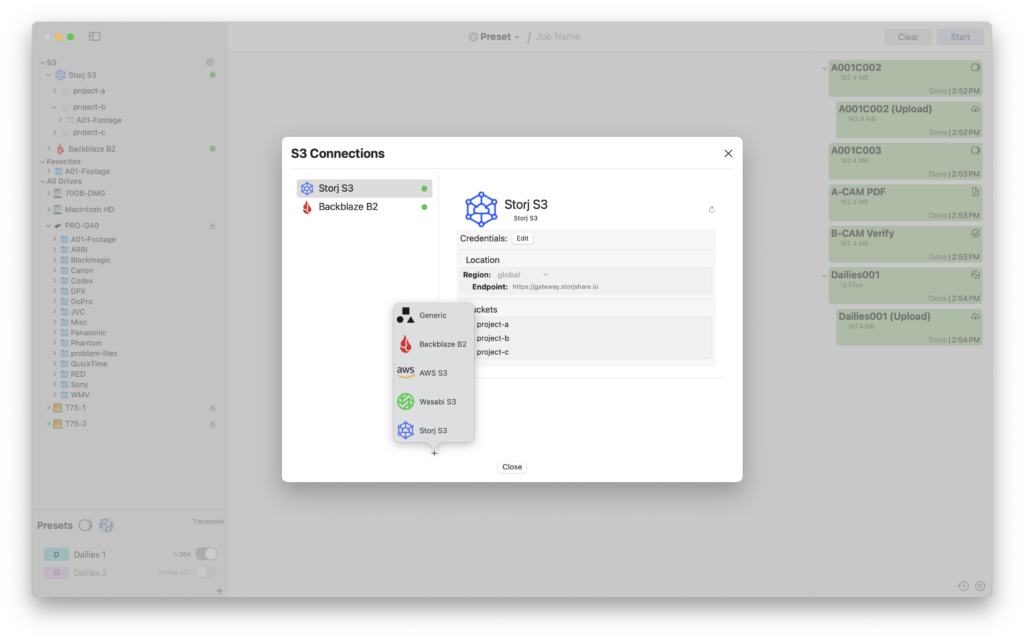Select the Blackmagic folder under PRO-G40

coord(91,260)
